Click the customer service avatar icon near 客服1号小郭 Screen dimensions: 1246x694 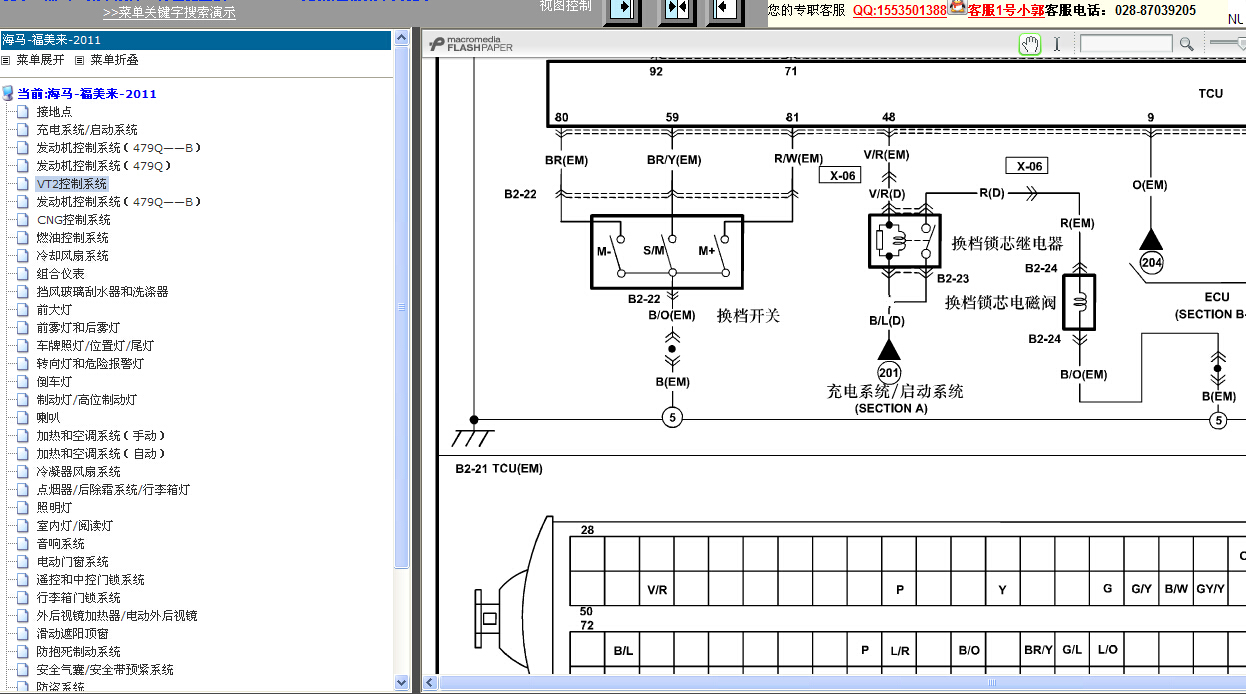pos(957,8)
